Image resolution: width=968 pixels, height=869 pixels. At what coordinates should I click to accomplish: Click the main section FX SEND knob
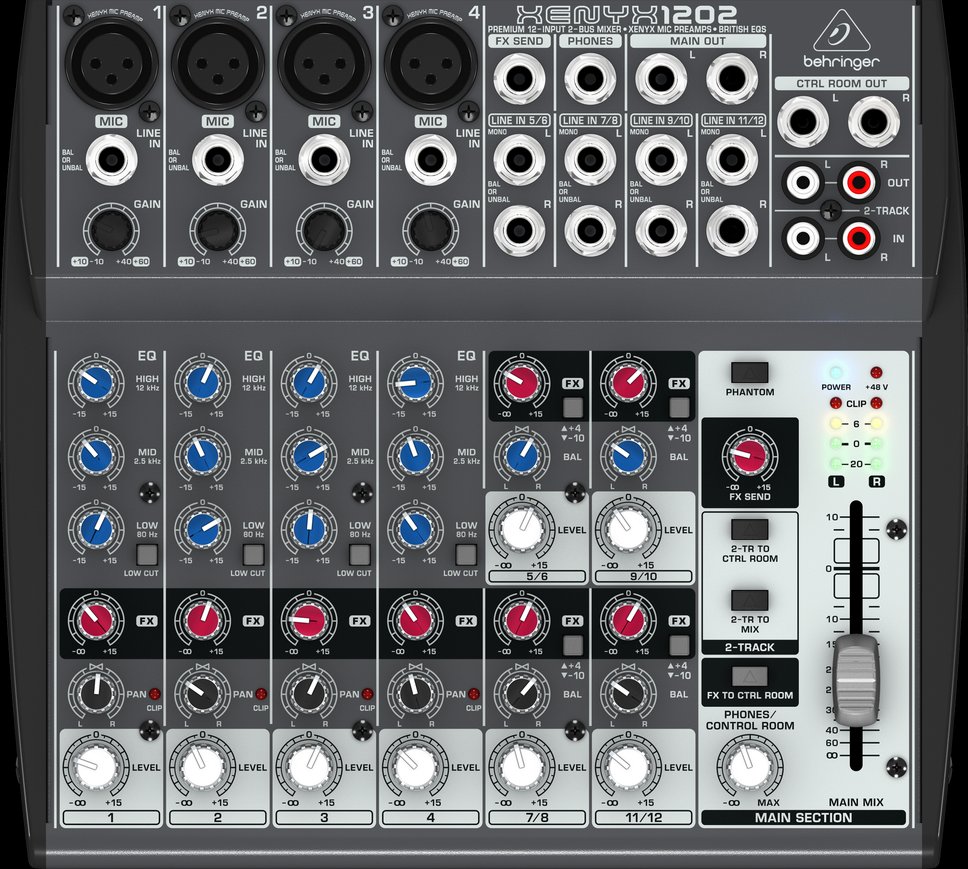[749, 456]
